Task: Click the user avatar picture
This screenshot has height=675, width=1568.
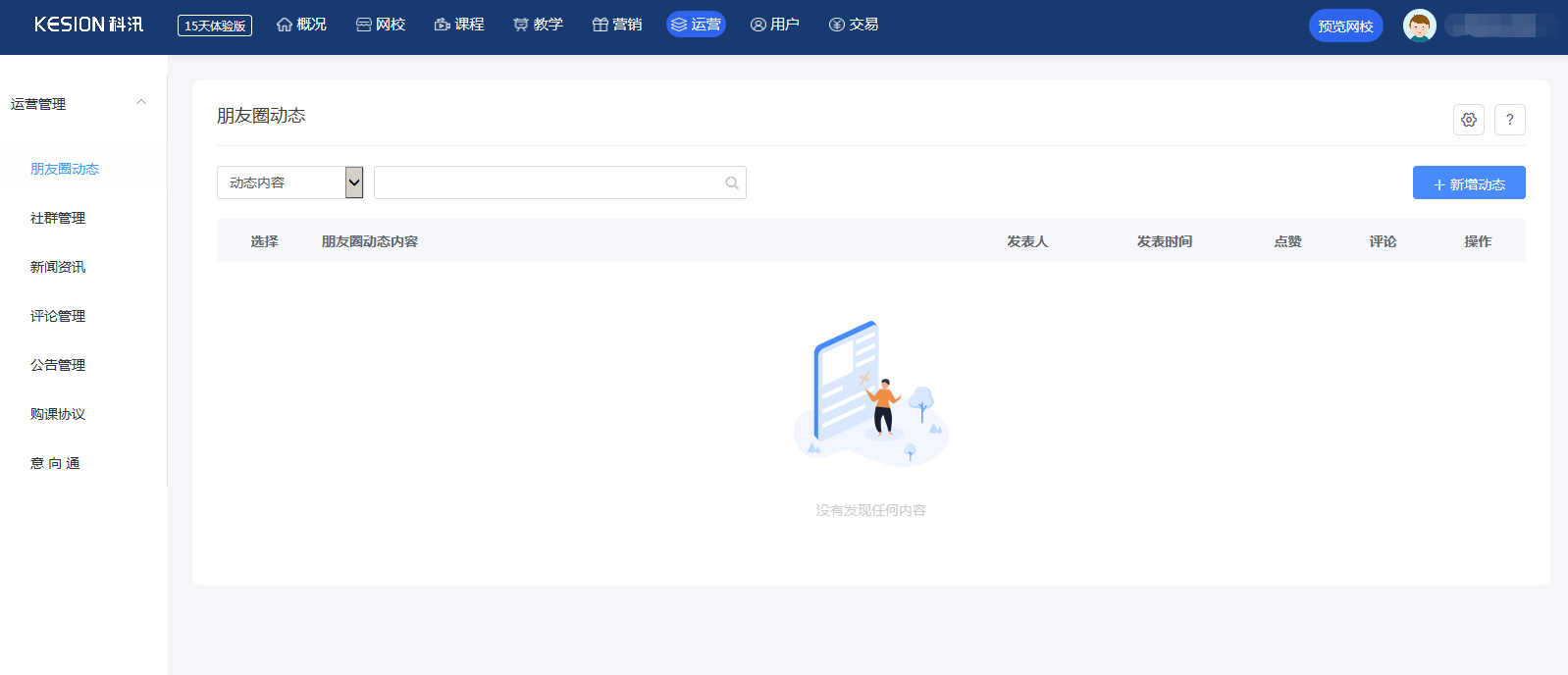Action: click(x=1420, y=26)
